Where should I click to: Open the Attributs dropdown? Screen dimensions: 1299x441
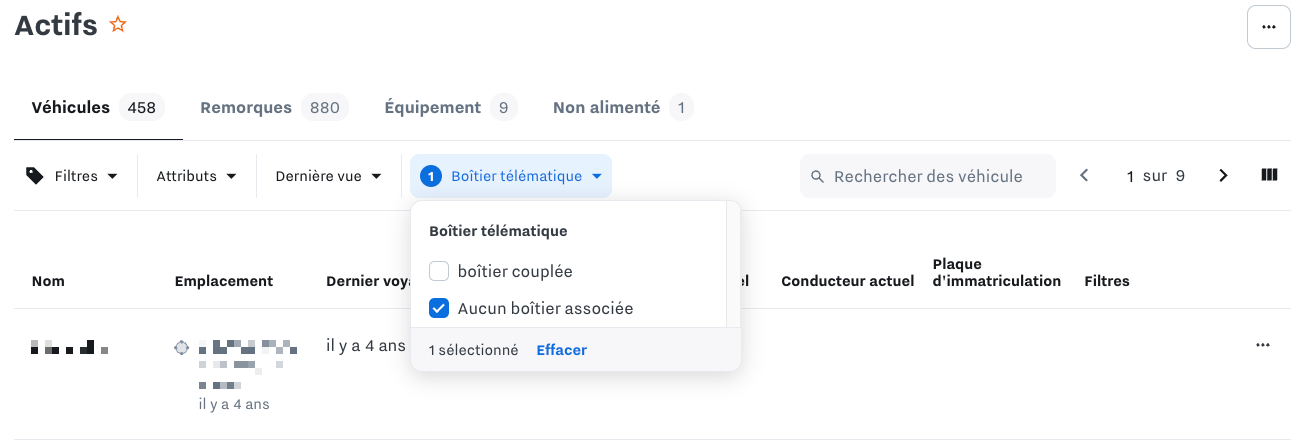click(x=196, y=176)
